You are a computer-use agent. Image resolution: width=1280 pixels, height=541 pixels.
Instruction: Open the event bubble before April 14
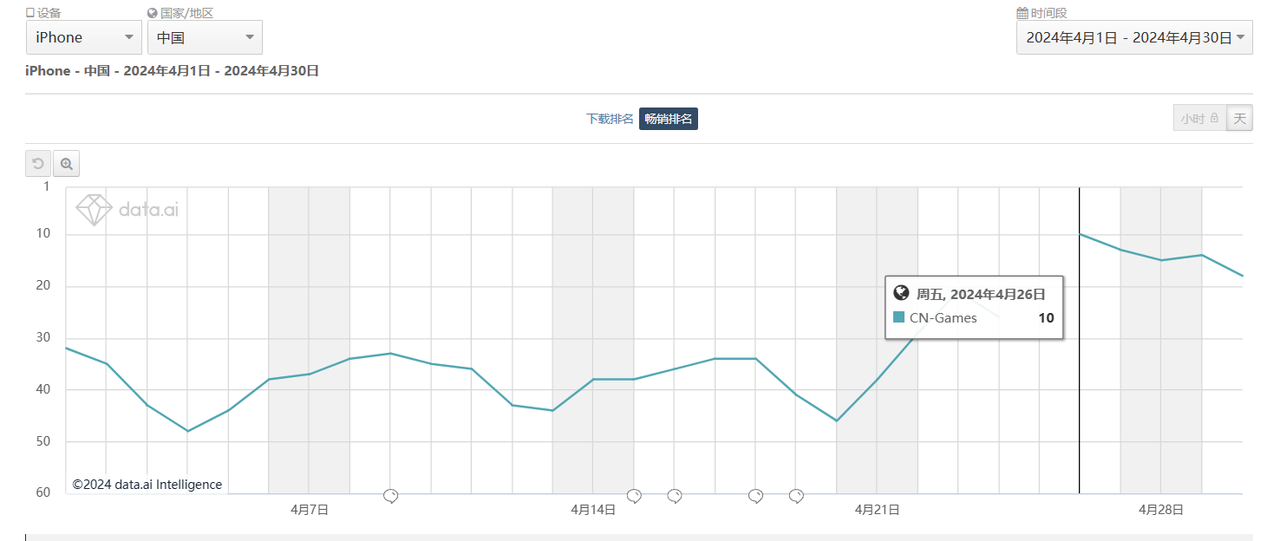coord(391,495)
